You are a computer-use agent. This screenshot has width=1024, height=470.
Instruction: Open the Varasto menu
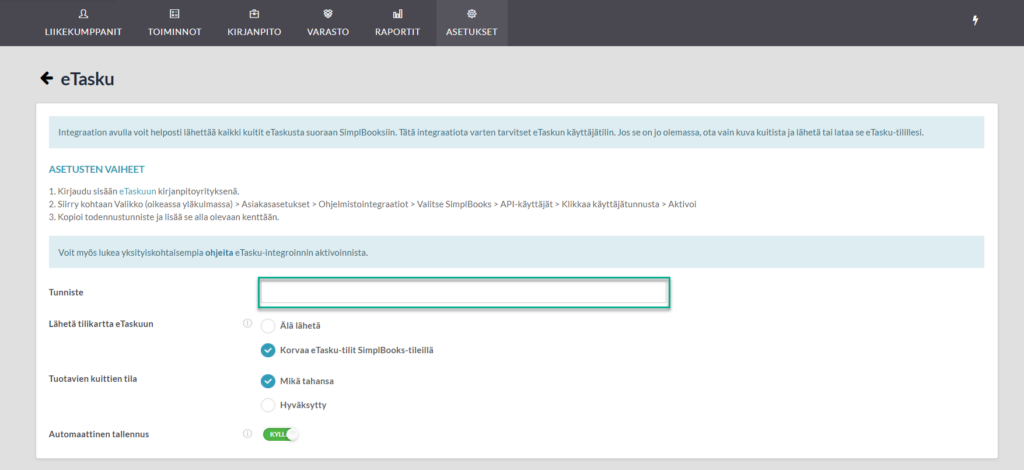(328, 23)
